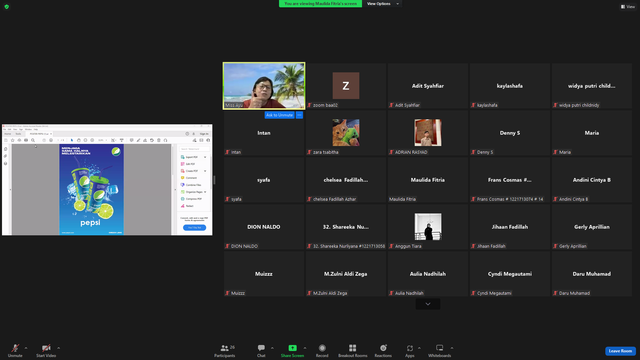This screenshot has width=640, height=360.
Task: Open View Options dropdown
Action: (x=382, y=4)
